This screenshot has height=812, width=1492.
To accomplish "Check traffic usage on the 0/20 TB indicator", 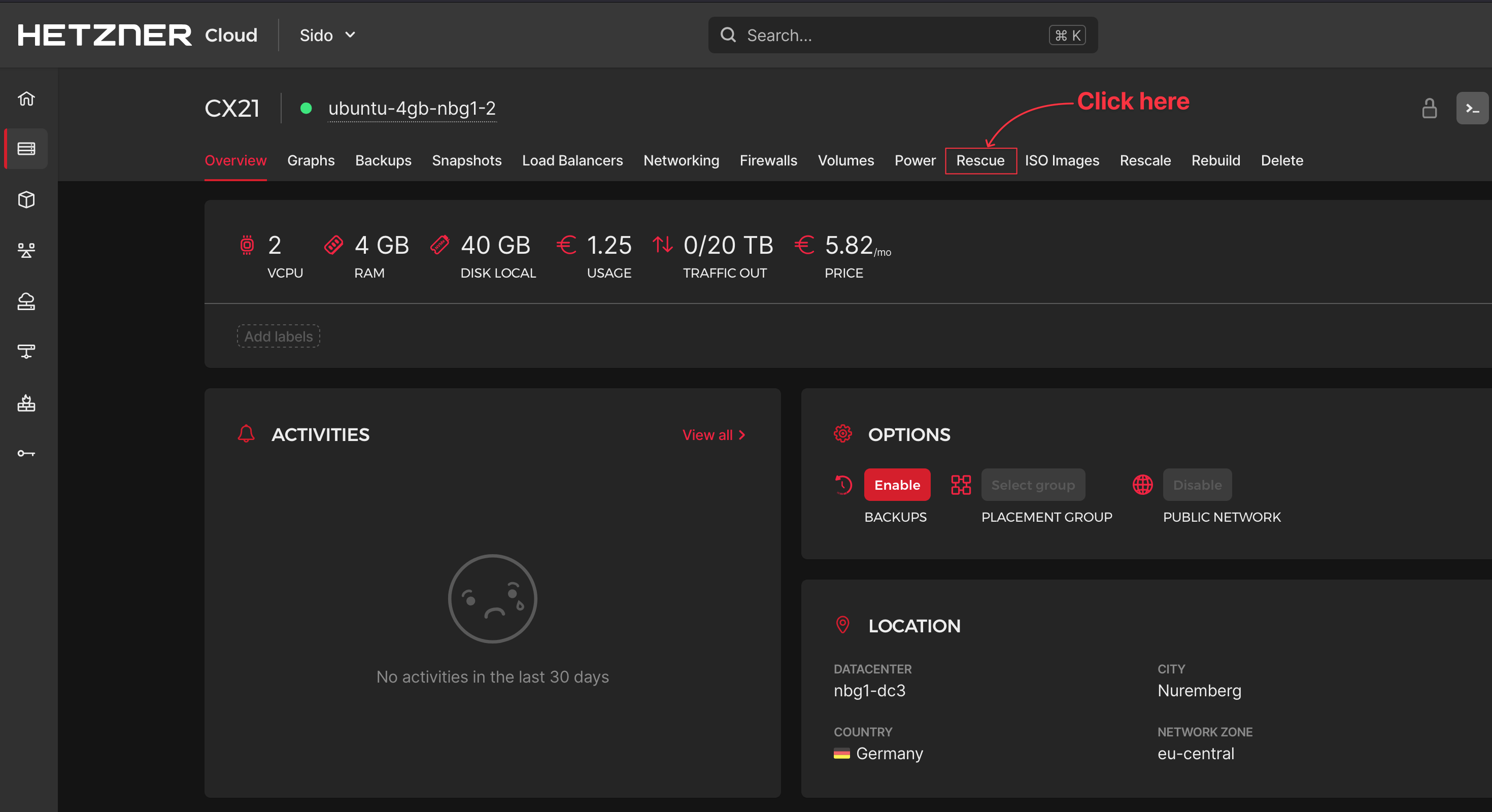I will coord(728,245).
